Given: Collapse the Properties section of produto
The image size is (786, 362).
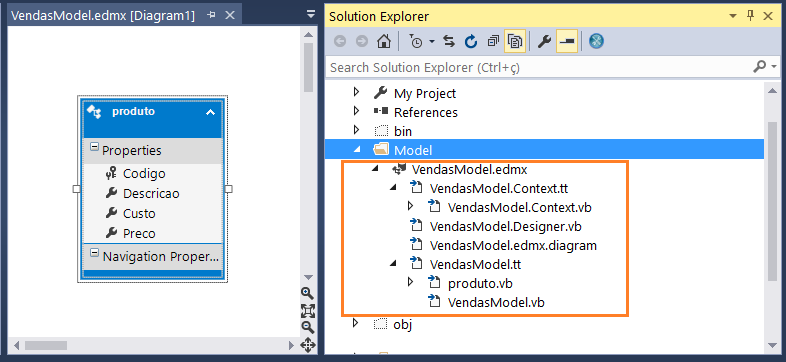Looking at the screenshot, I should [x=94, y=147].
